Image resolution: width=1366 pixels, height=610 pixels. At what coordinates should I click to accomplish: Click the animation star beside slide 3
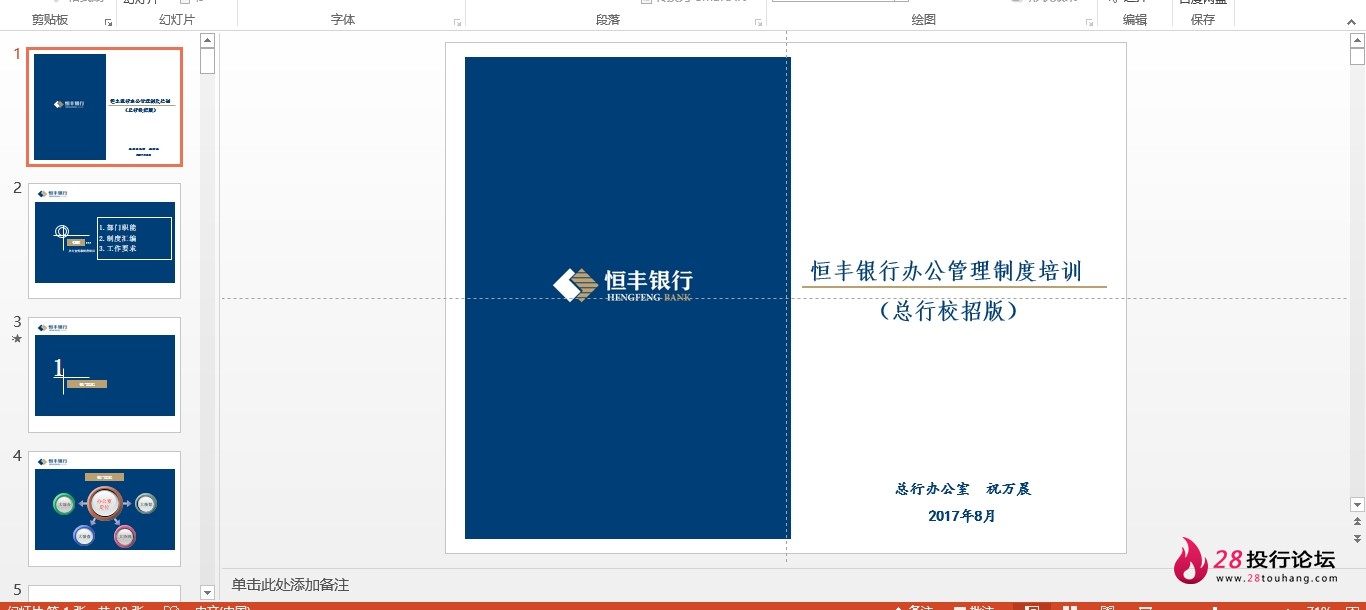point(16,339)
